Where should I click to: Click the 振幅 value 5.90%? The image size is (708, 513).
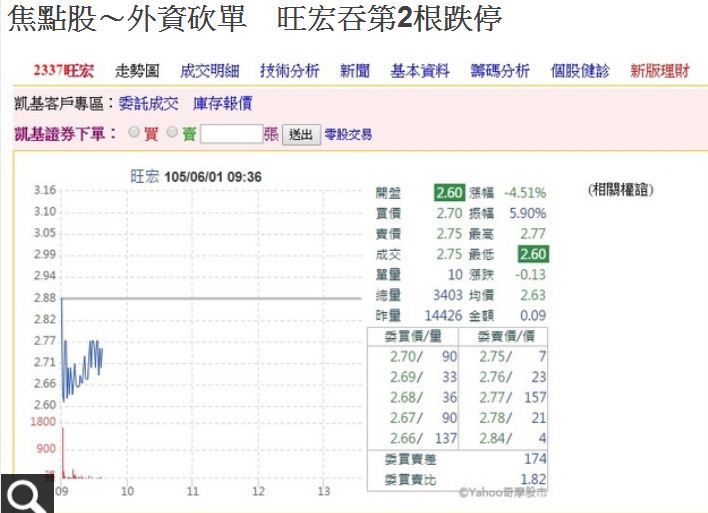tap(527, 213)
